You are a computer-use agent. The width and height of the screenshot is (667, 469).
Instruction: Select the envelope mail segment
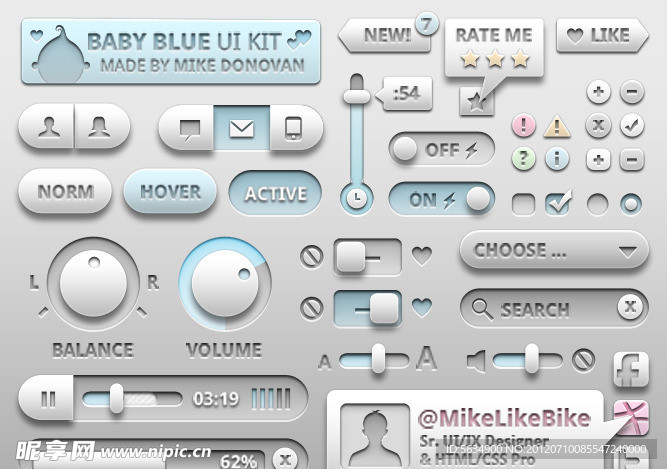(x=241, y=128)
